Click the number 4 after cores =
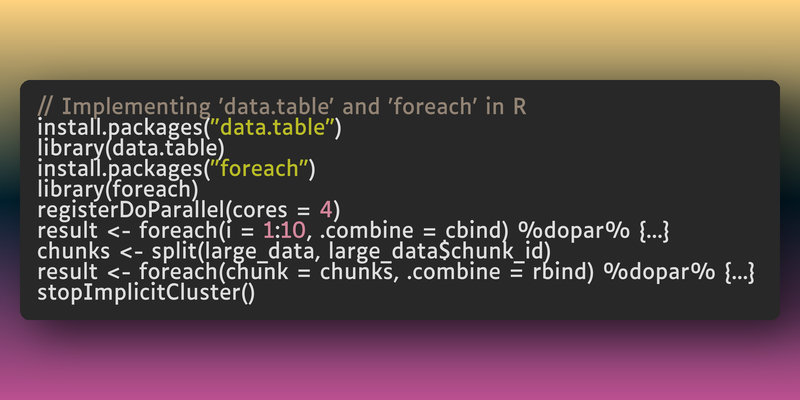The image size is (800, 400). [x=326, y=210]
